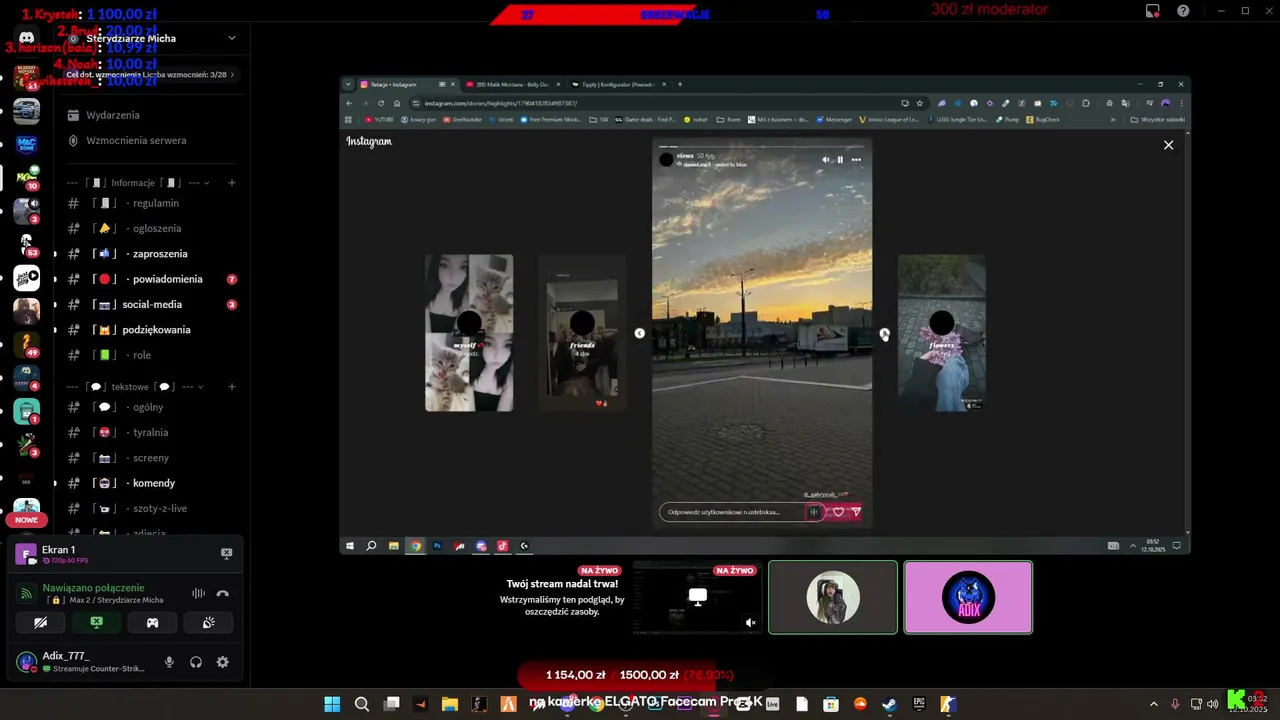Select the pink ADIX participant tile
The width and height of the screenshot is (1280, 720).
(x=968, y=597)
